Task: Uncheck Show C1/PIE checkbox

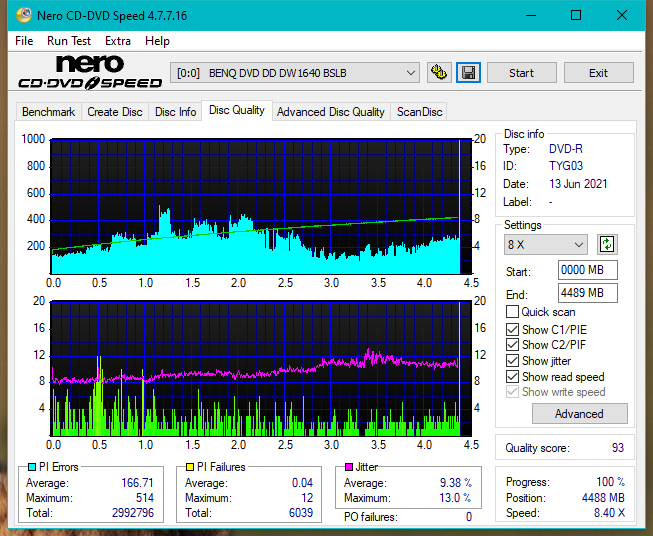Action: coord(512,329)
